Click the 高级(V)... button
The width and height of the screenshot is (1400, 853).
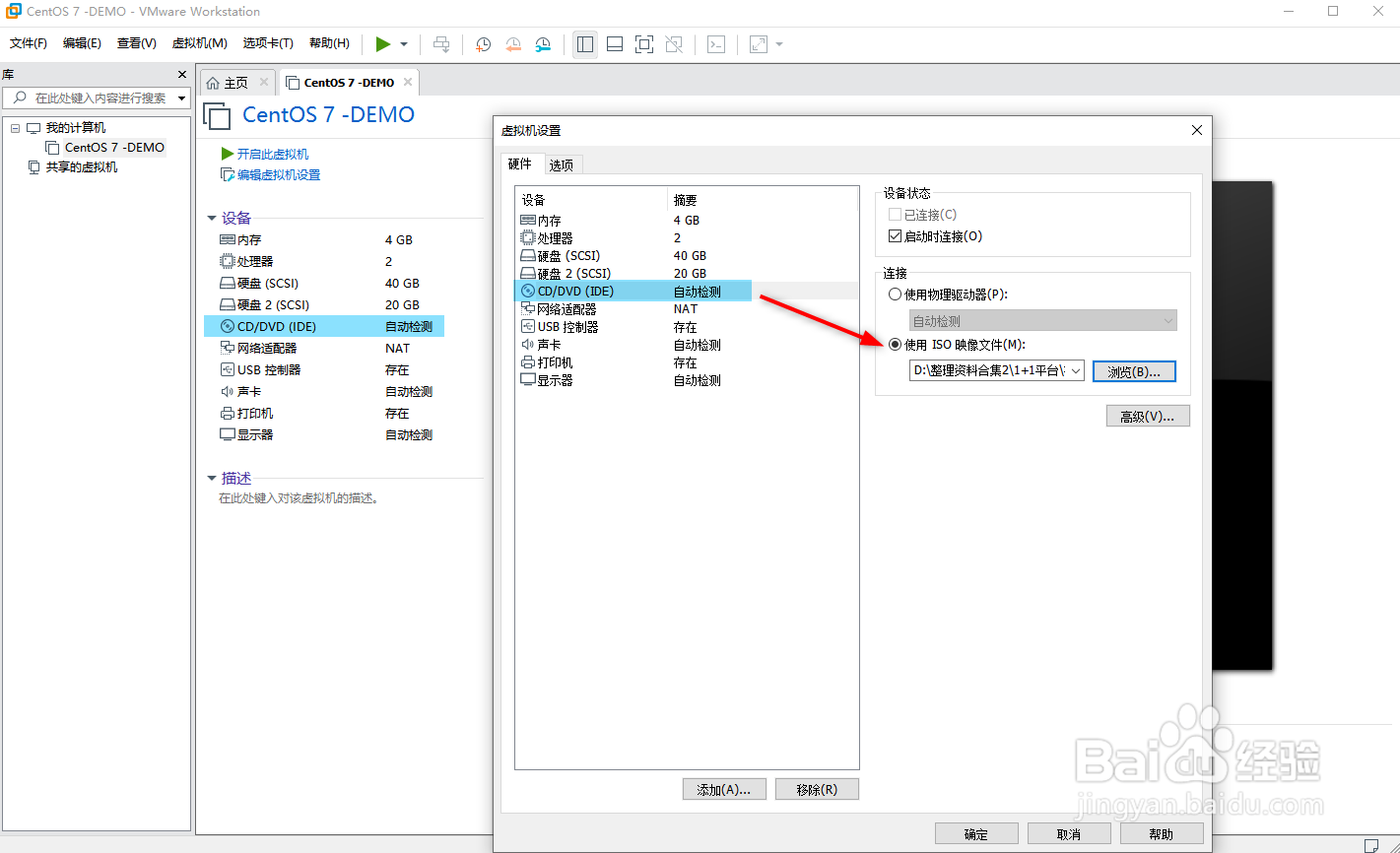tap(1148, 417)
